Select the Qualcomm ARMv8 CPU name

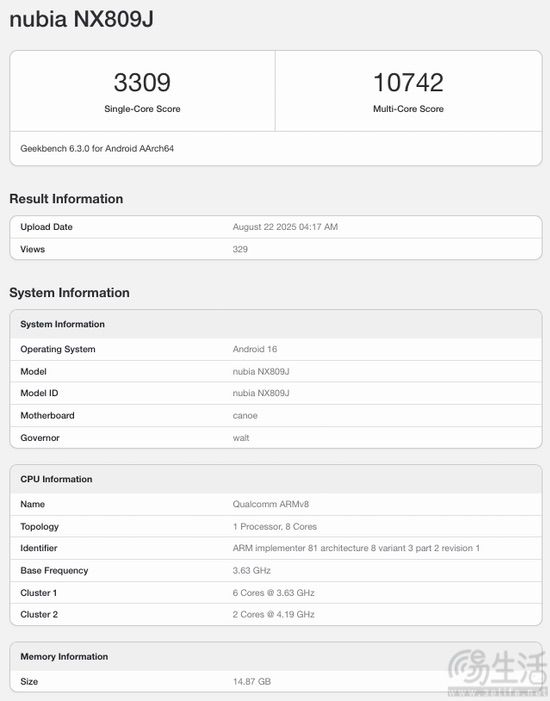click(271, 504)
